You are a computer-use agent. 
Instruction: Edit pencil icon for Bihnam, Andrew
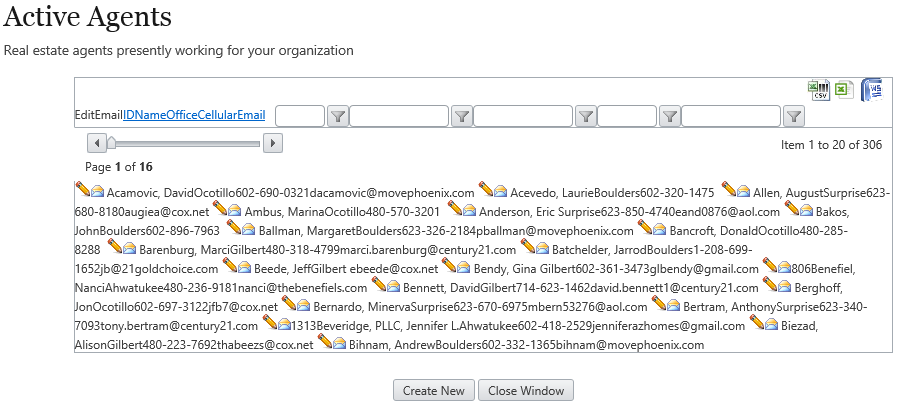coord(325,340)
